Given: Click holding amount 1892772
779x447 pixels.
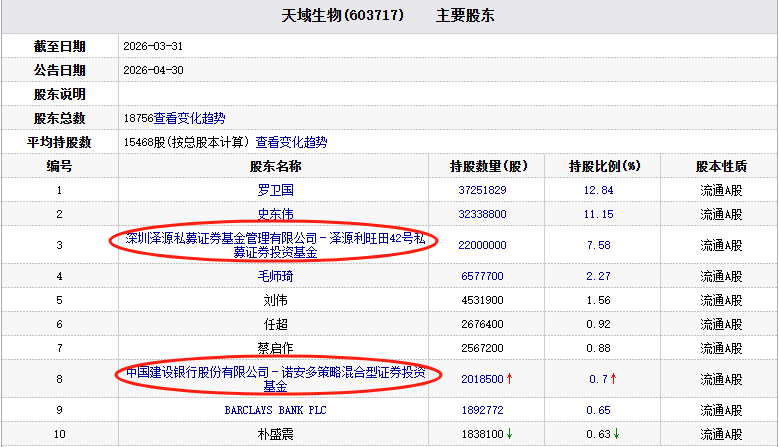Looking at the screenshot, I should (482, 410).
